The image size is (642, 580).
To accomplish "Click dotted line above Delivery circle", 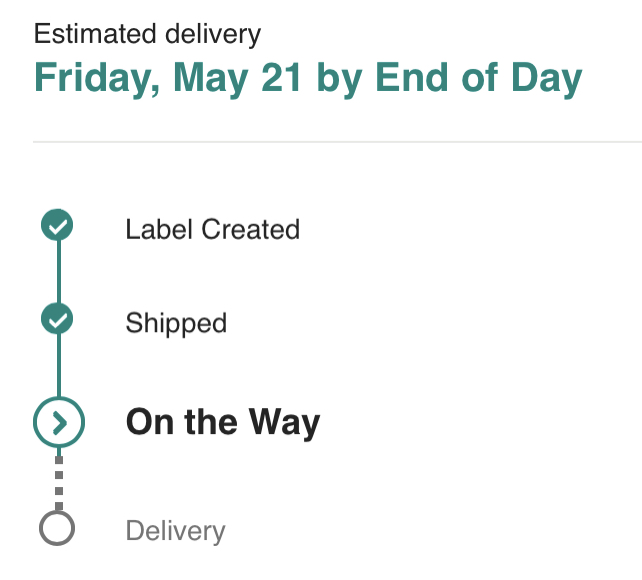I will tap(58, 478).
